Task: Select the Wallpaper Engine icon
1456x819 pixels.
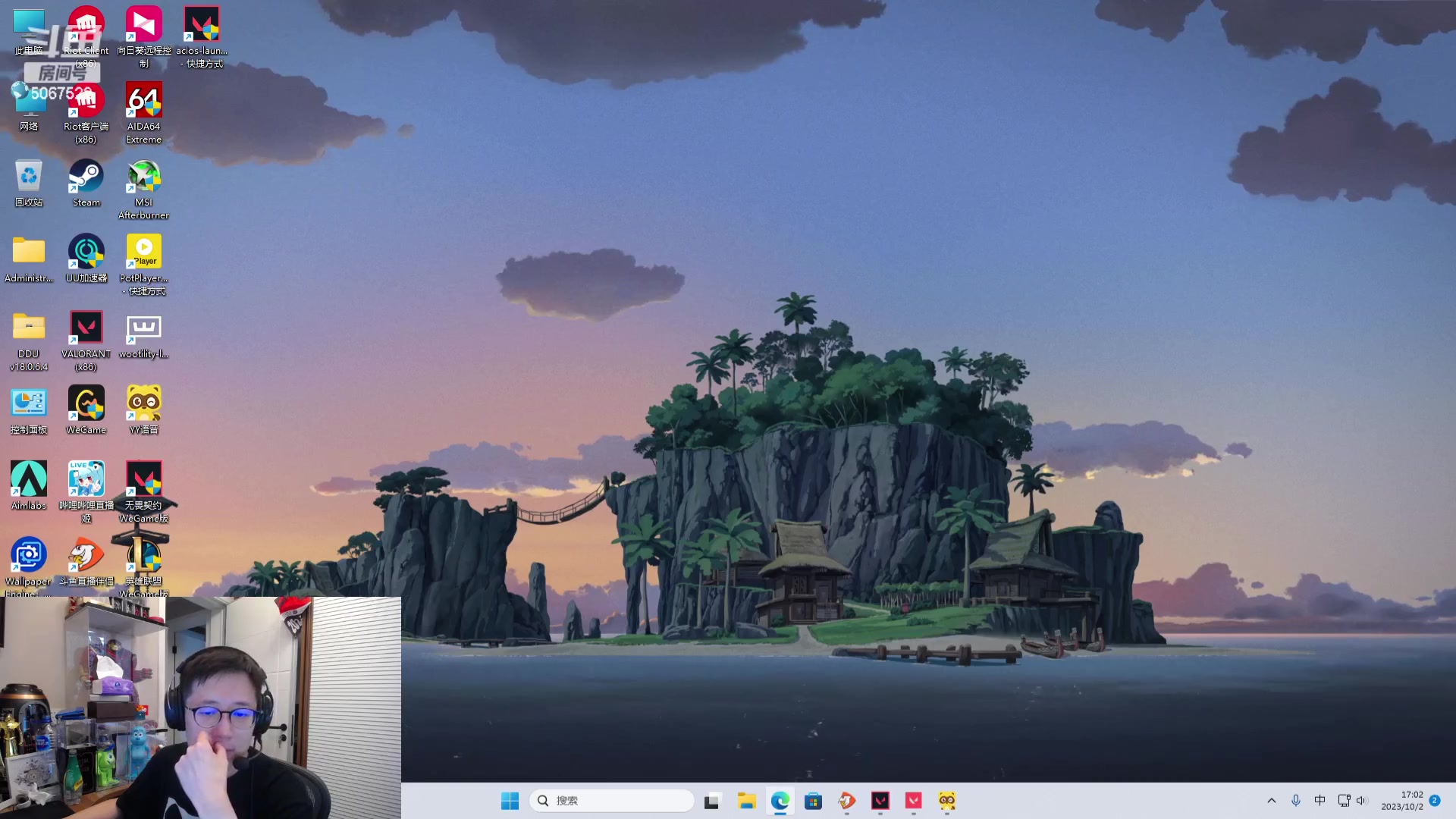Action: click(29, 566)
